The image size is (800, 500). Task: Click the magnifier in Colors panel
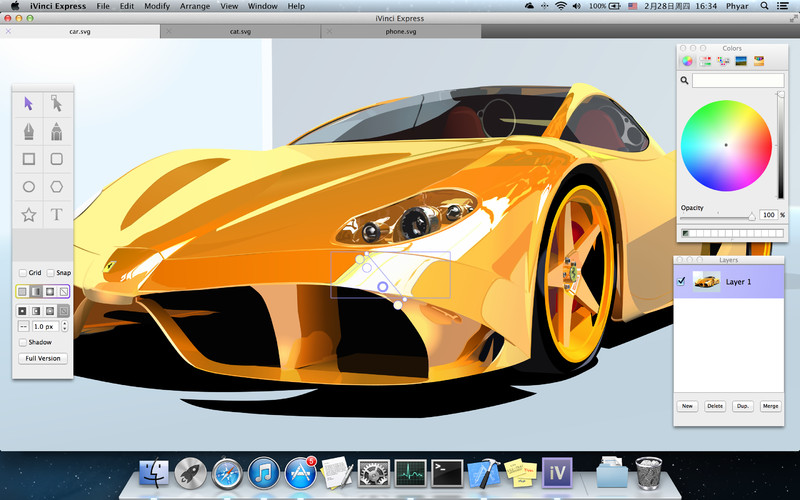point(684,81)
